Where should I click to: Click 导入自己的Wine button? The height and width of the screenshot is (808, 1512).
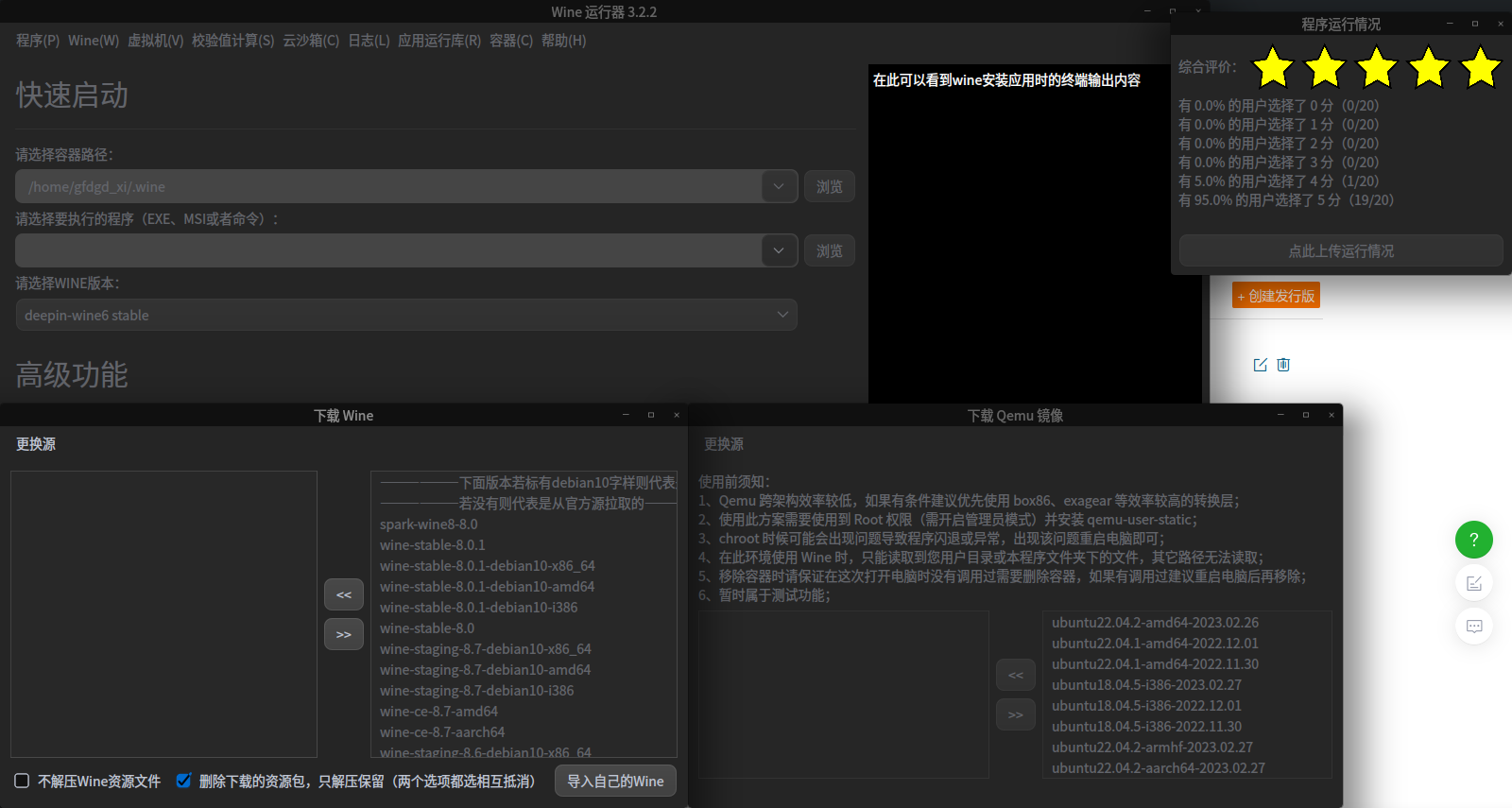point(615,781)
